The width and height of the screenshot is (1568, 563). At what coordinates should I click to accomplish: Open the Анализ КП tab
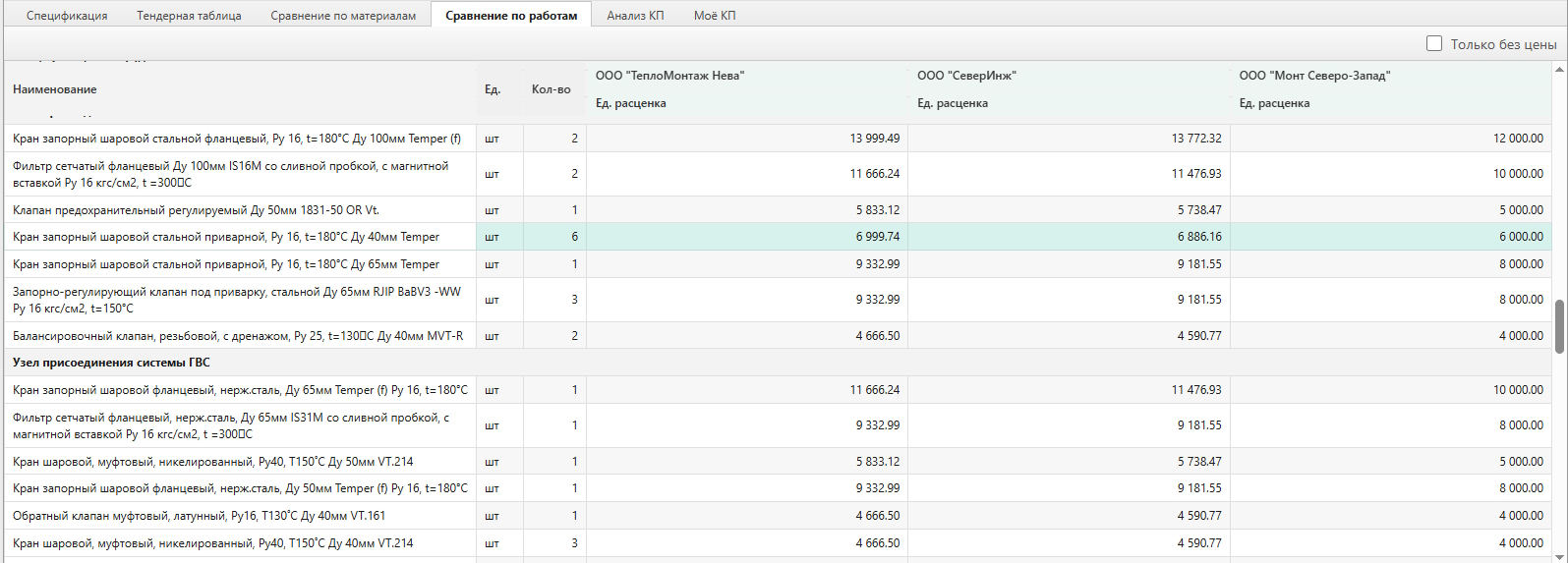point(635,15)
